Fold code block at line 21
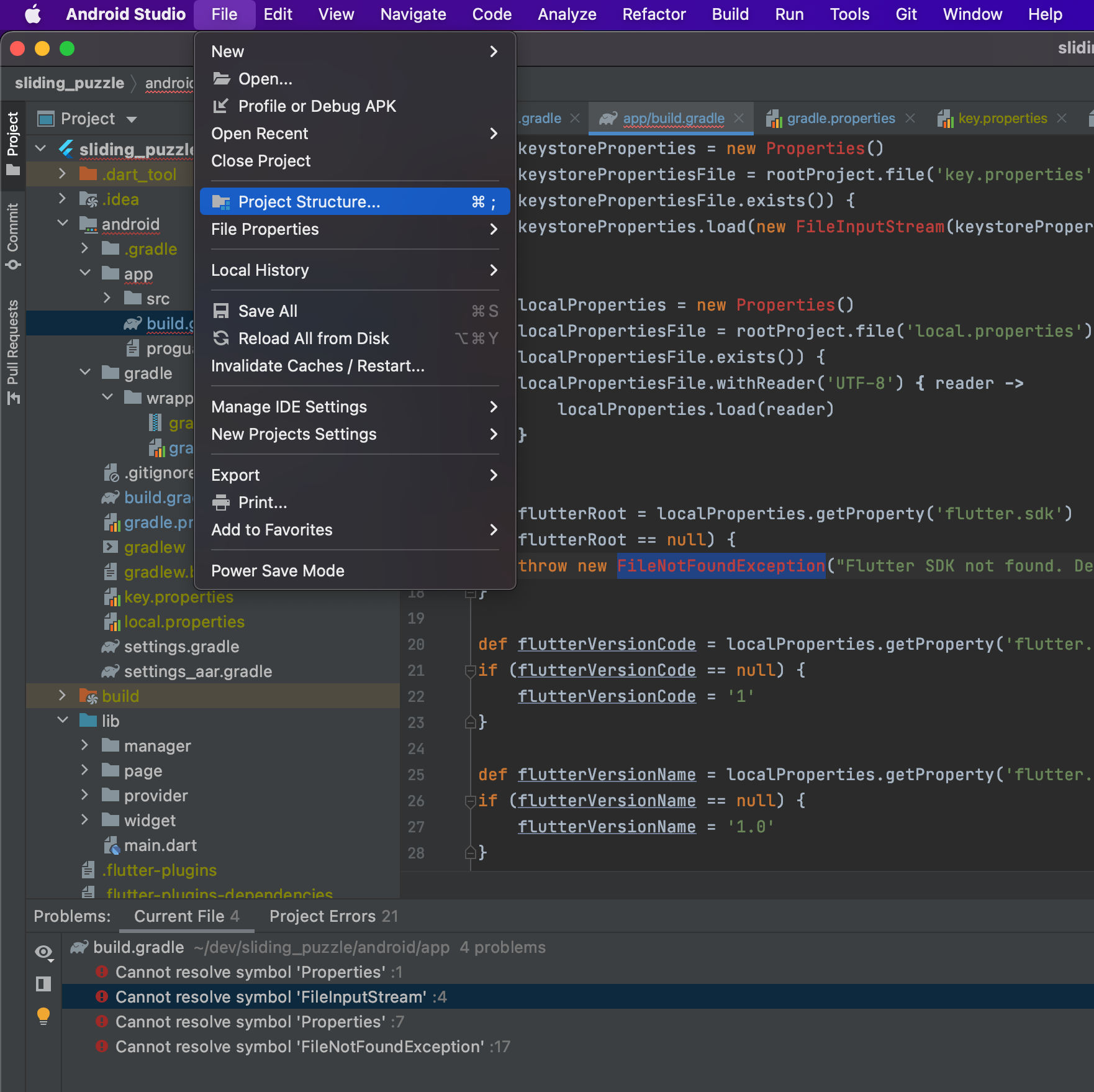The width and height of the screenshot is (1094, 1092). click(x=471, y=670)
